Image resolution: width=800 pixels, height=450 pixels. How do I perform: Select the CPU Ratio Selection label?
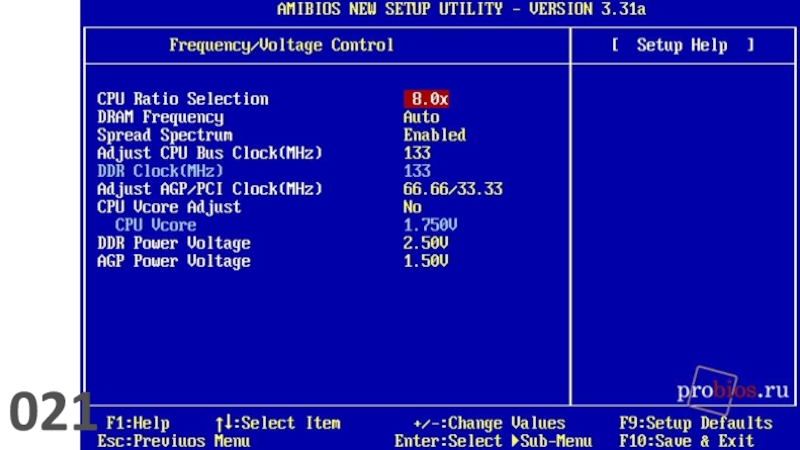pos(183,99)
